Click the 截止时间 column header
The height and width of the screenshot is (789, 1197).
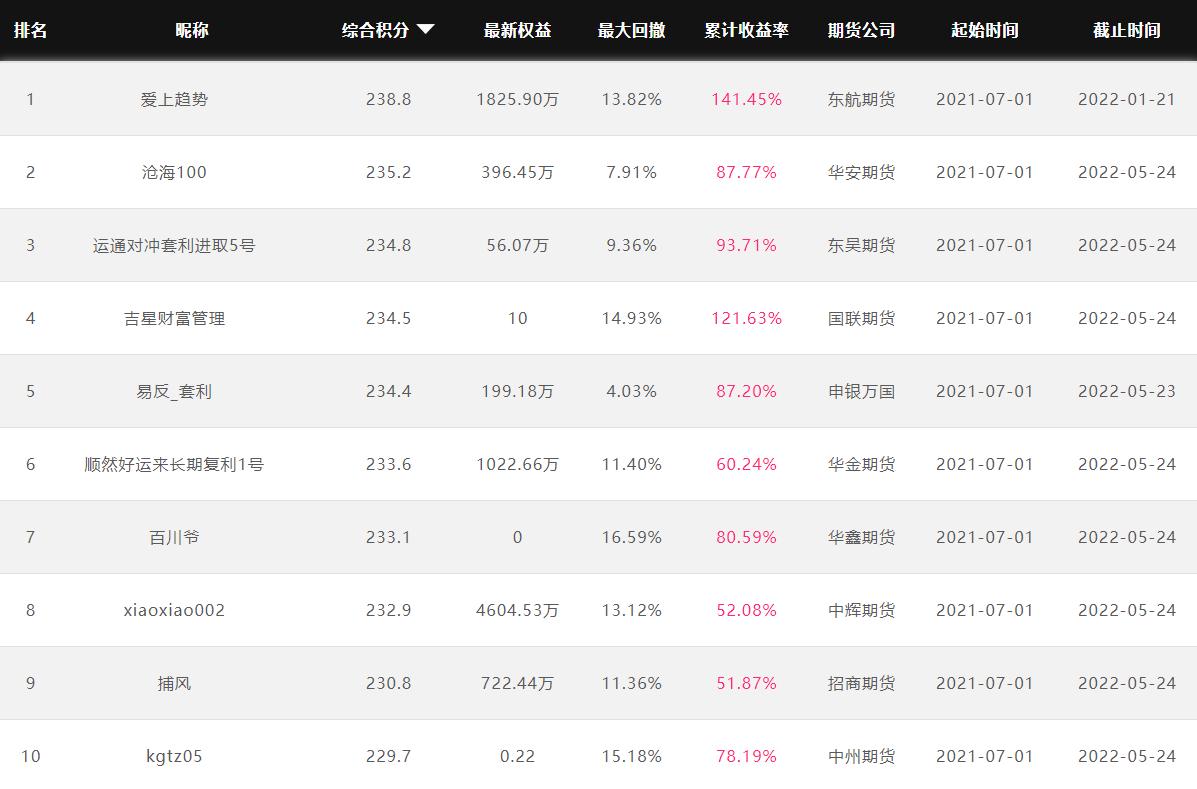pyautogui.click(x=1127, y=31)
